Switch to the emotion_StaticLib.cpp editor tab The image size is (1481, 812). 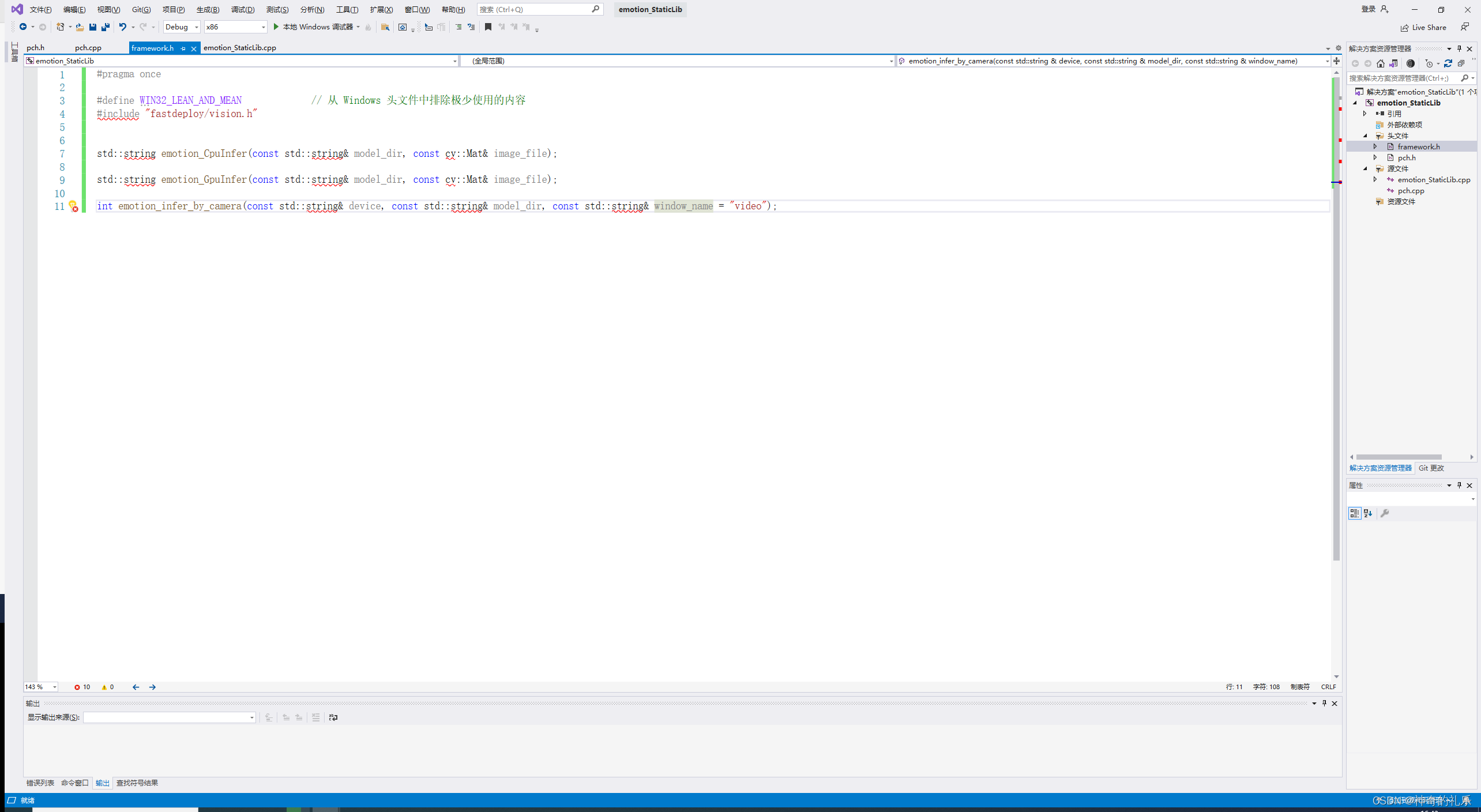coord(240,48)
